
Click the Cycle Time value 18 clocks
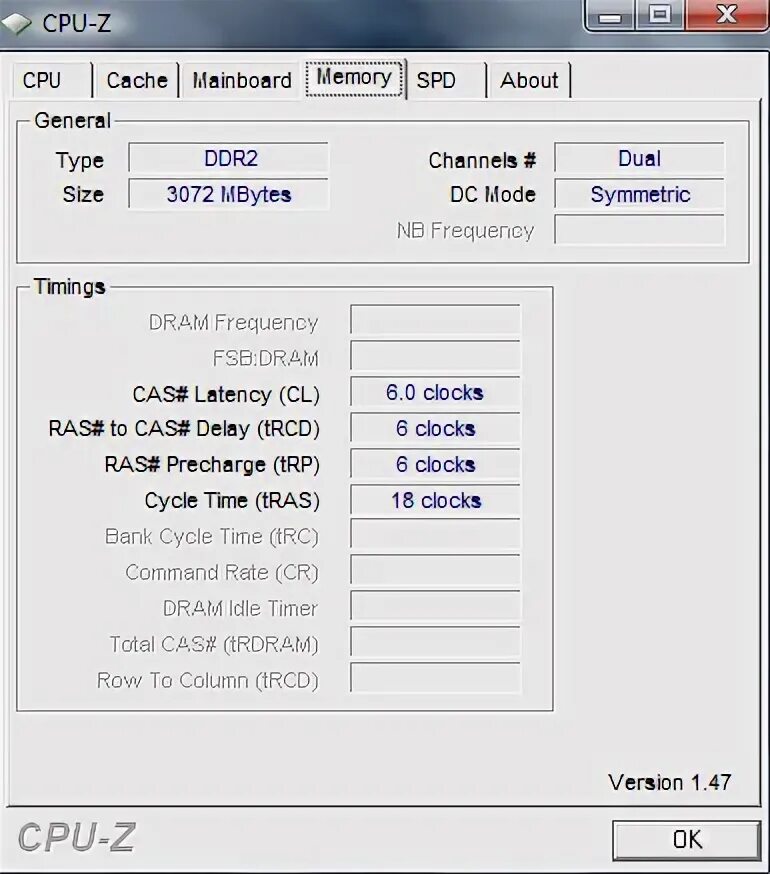point(435,499)
